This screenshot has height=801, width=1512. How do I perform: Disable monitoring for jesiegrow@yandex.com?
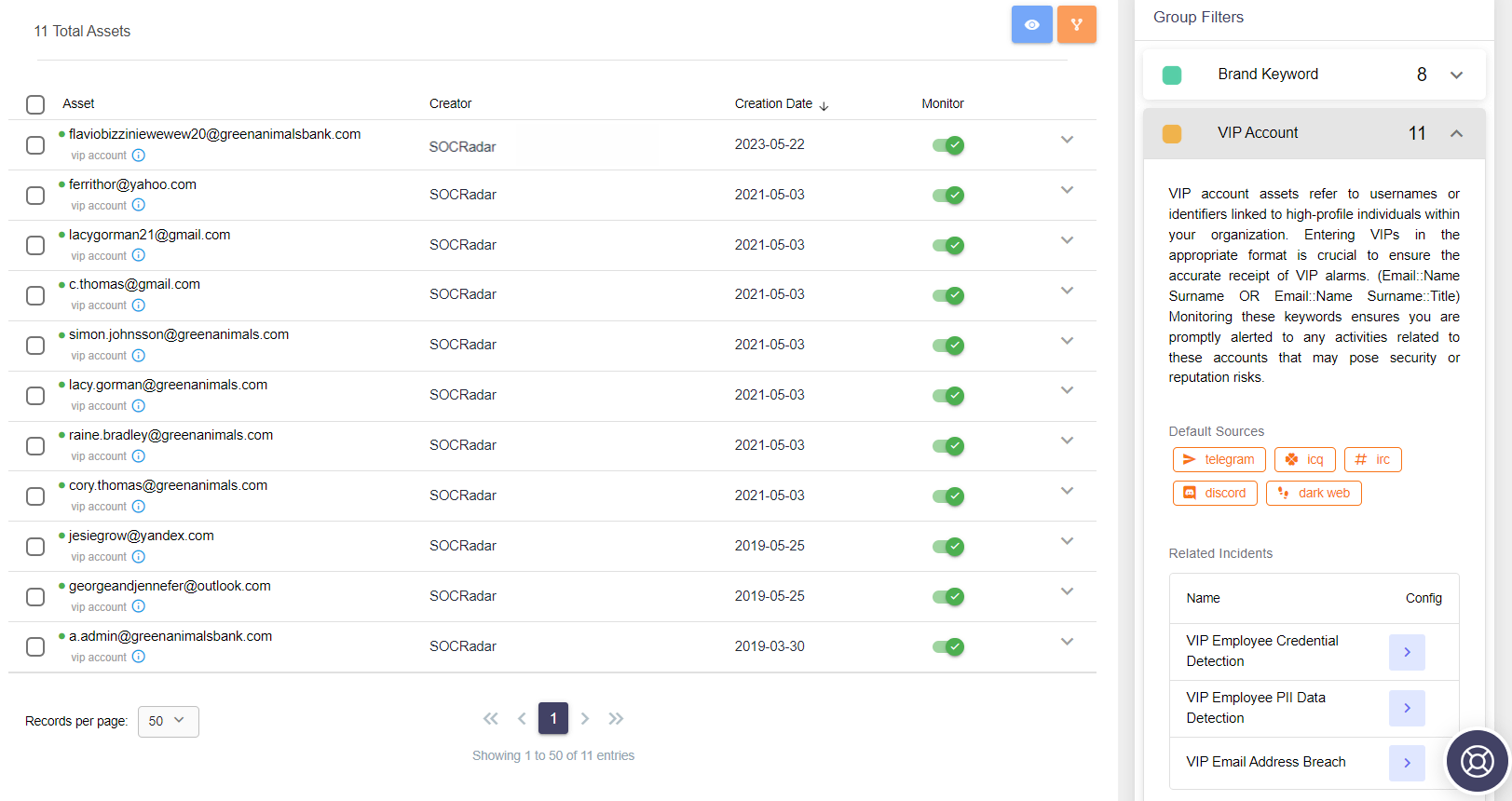point(948,547)
